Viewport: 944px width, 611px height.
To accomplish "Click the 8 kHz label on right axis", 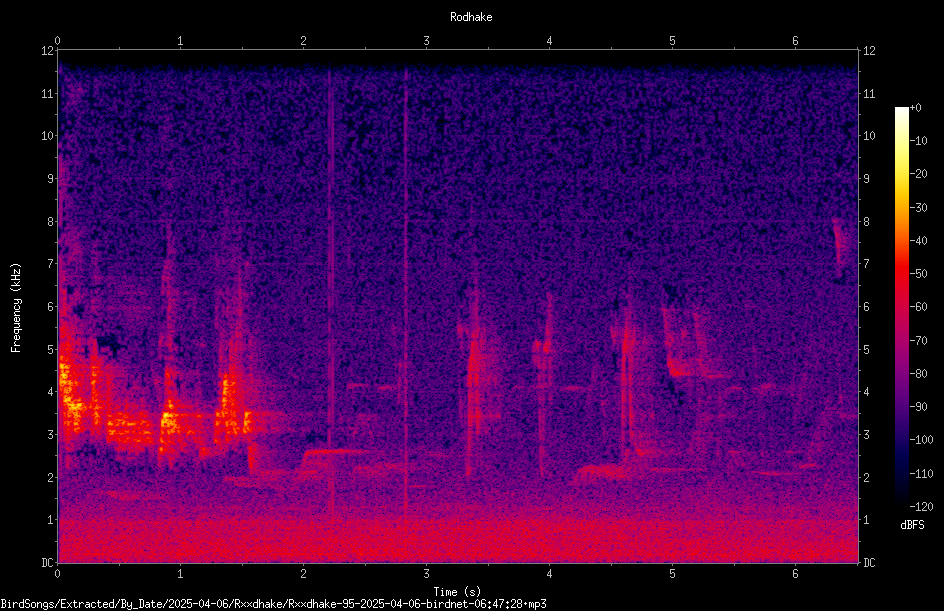I will click(x=866, y=222).
